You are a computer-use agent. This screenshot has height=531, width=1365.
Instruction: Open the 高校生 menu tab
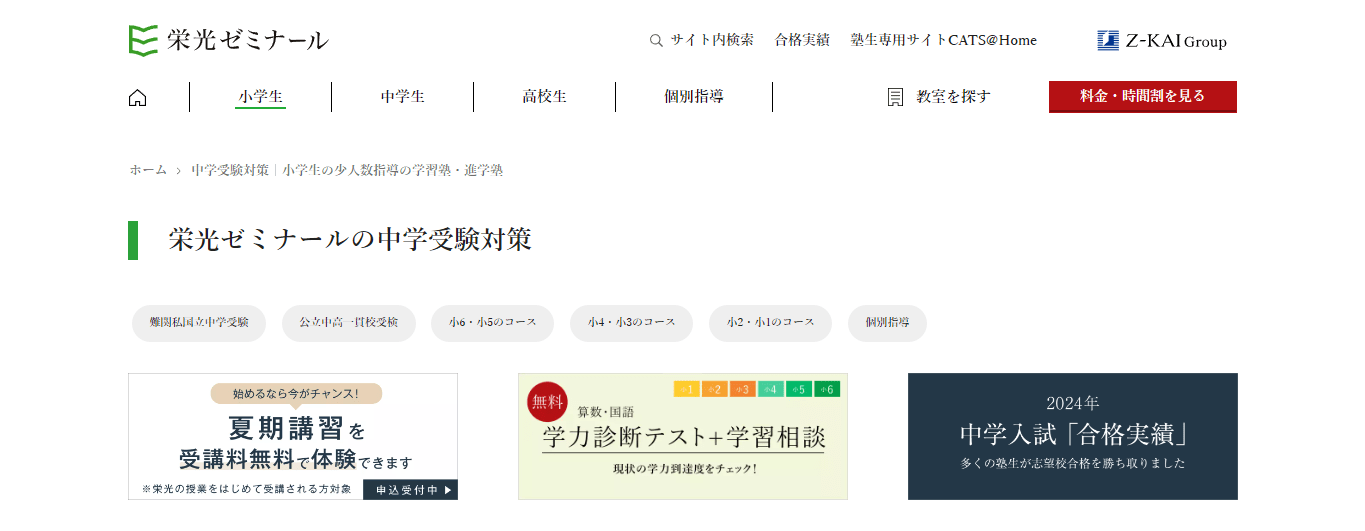click(544, 97)
